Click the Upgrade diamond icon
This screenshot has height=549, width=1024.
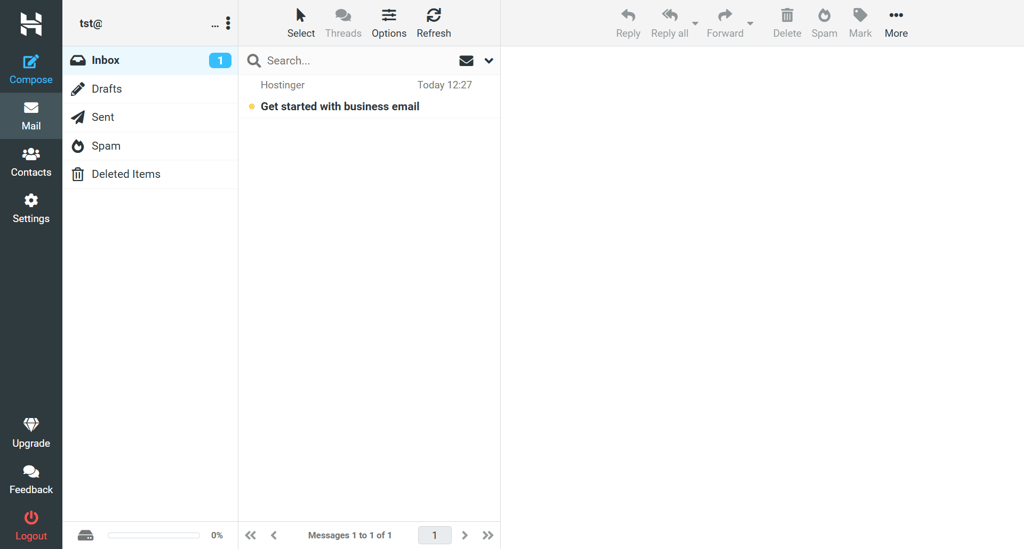click(31, 425)
